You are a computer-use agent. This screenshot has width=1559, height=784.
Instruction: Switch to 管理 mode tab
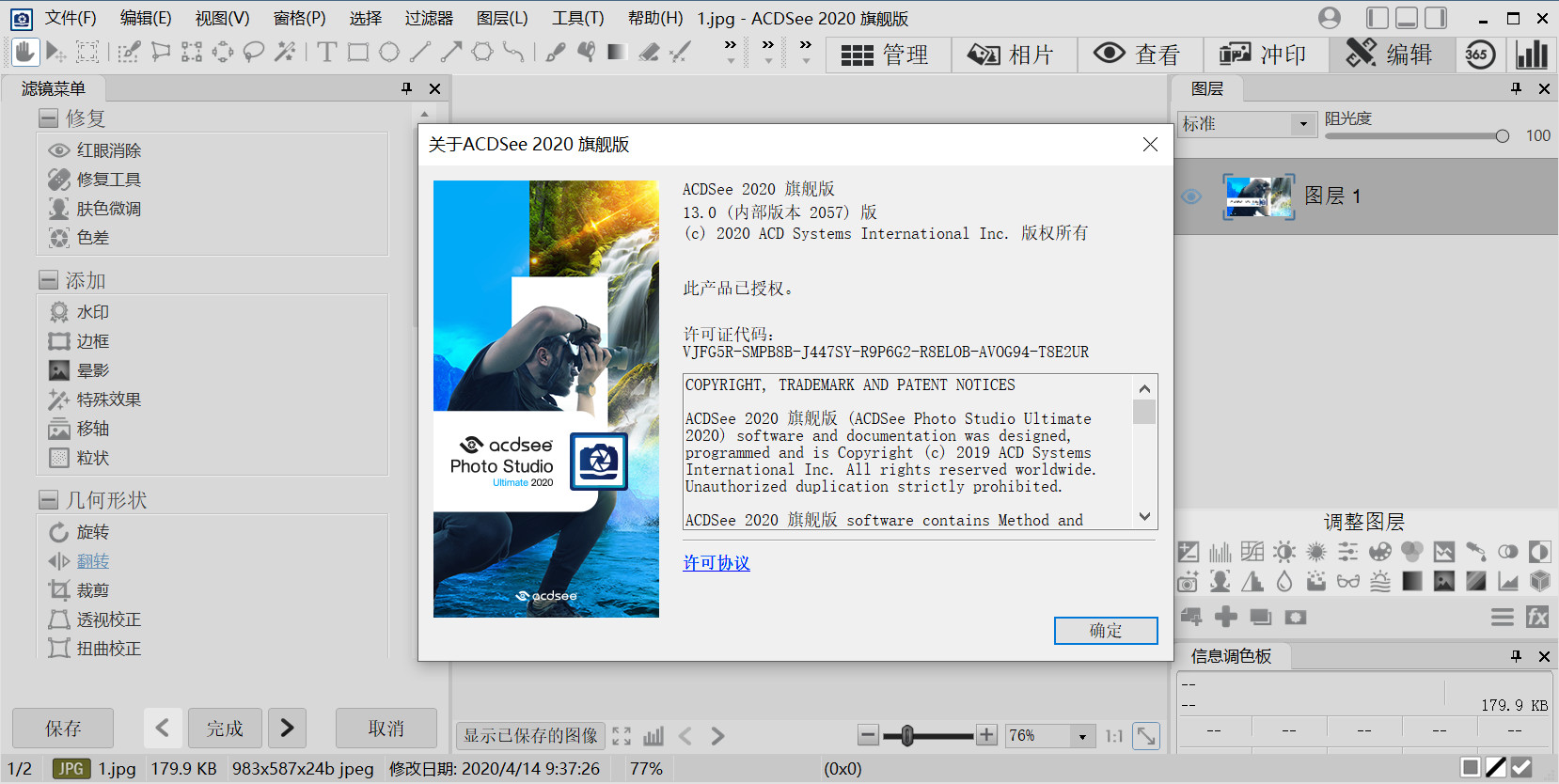[x=888, y=55]
